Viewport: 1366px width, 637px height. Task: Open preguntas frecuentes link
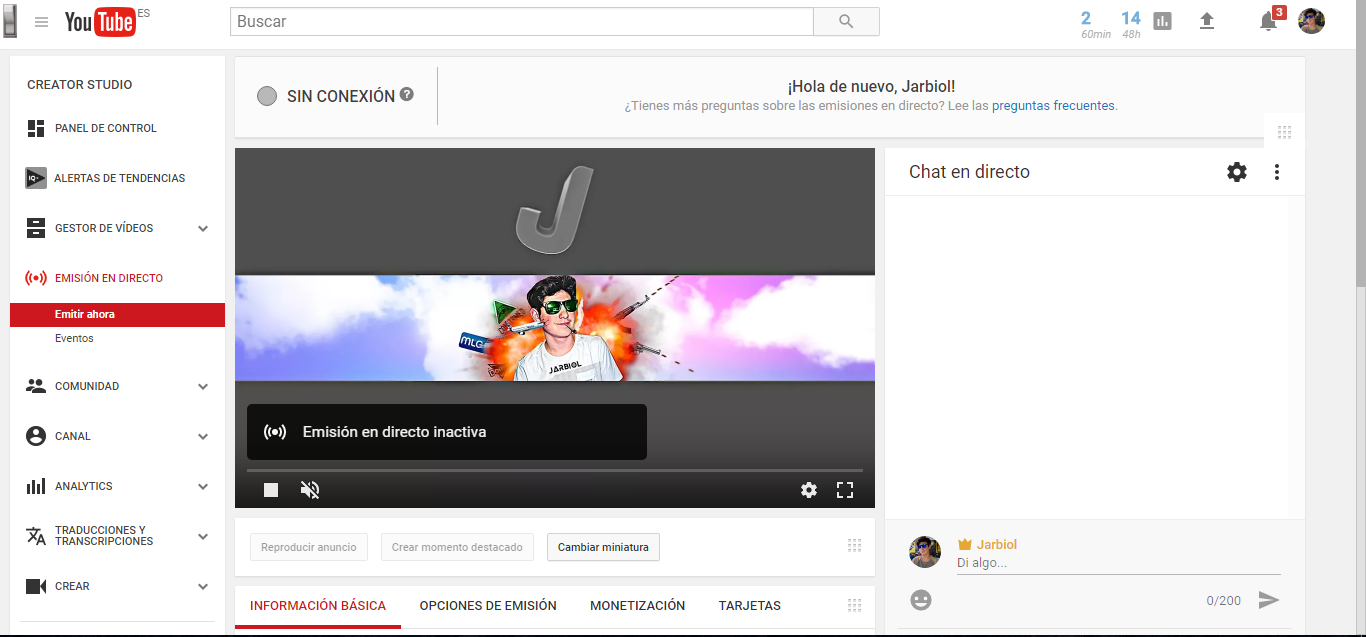tap(1053, 105)
